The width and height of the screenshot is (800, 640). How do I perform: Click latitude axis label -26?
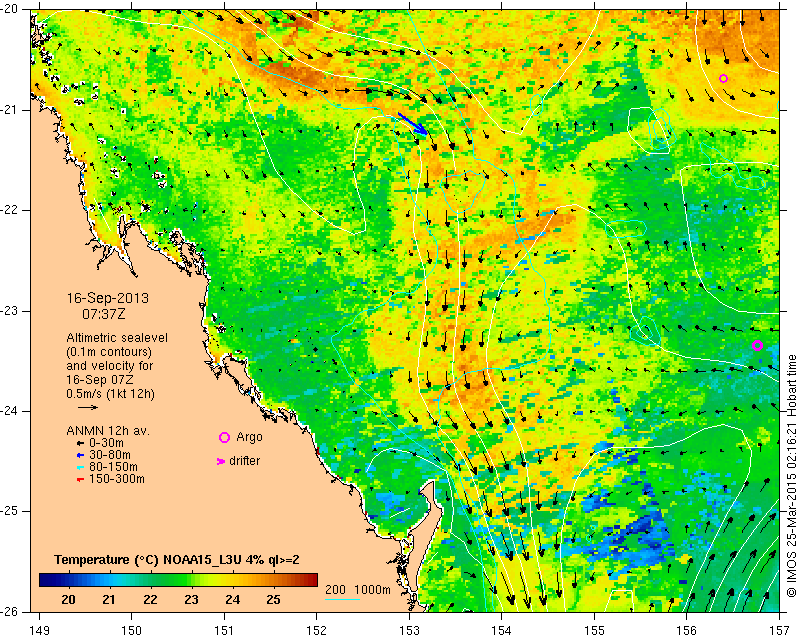10,611
